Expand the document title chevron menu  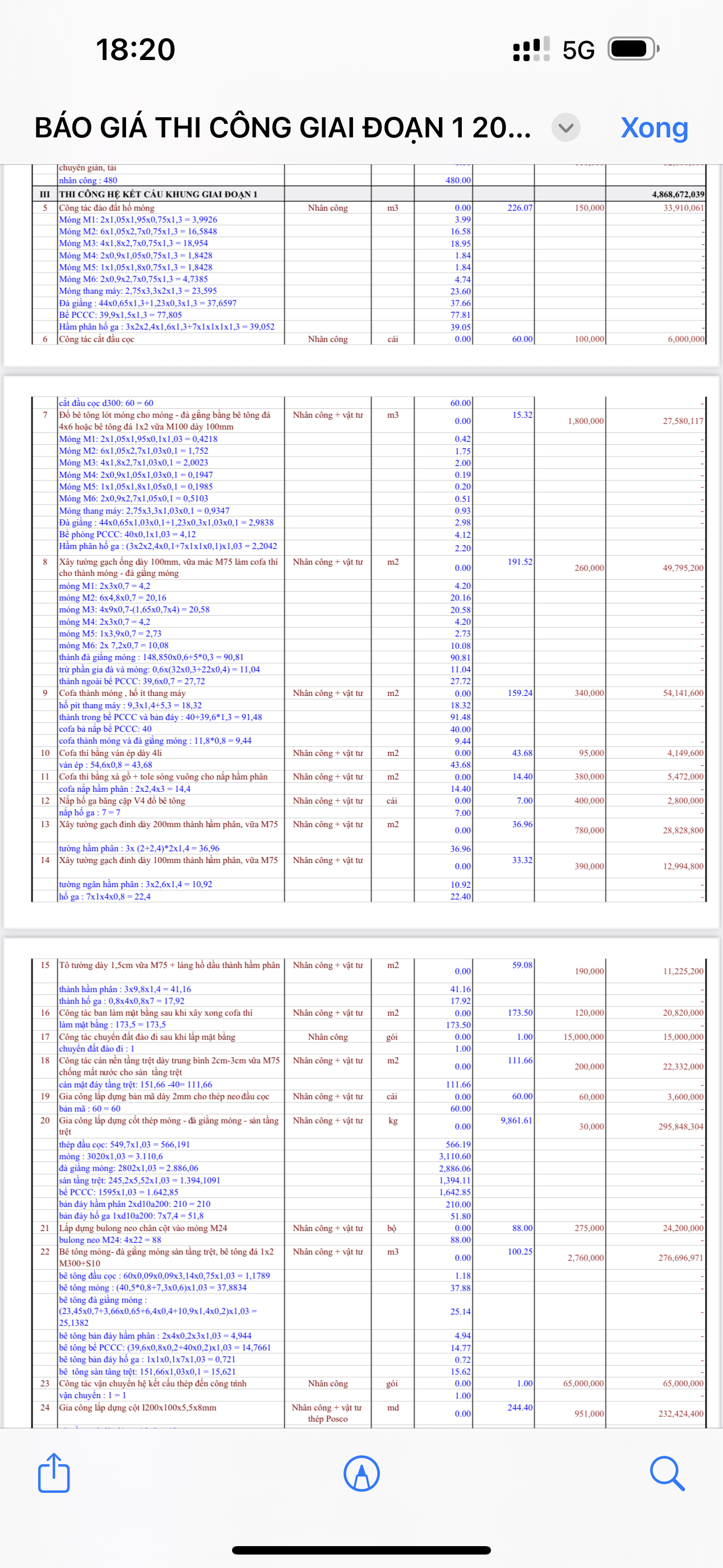[x=566, y=128]
